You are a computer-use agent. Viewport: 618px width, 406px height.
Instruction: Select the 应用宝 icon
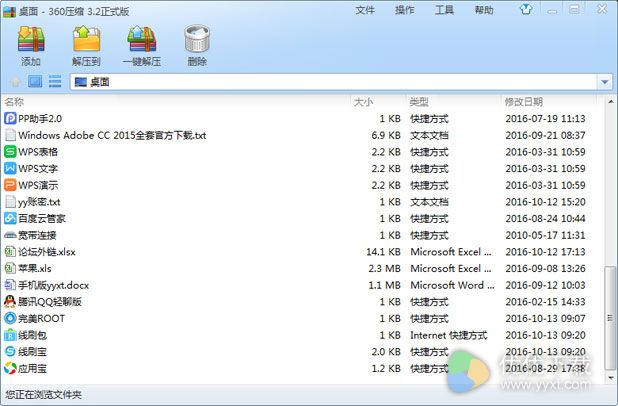coord(10,368)
